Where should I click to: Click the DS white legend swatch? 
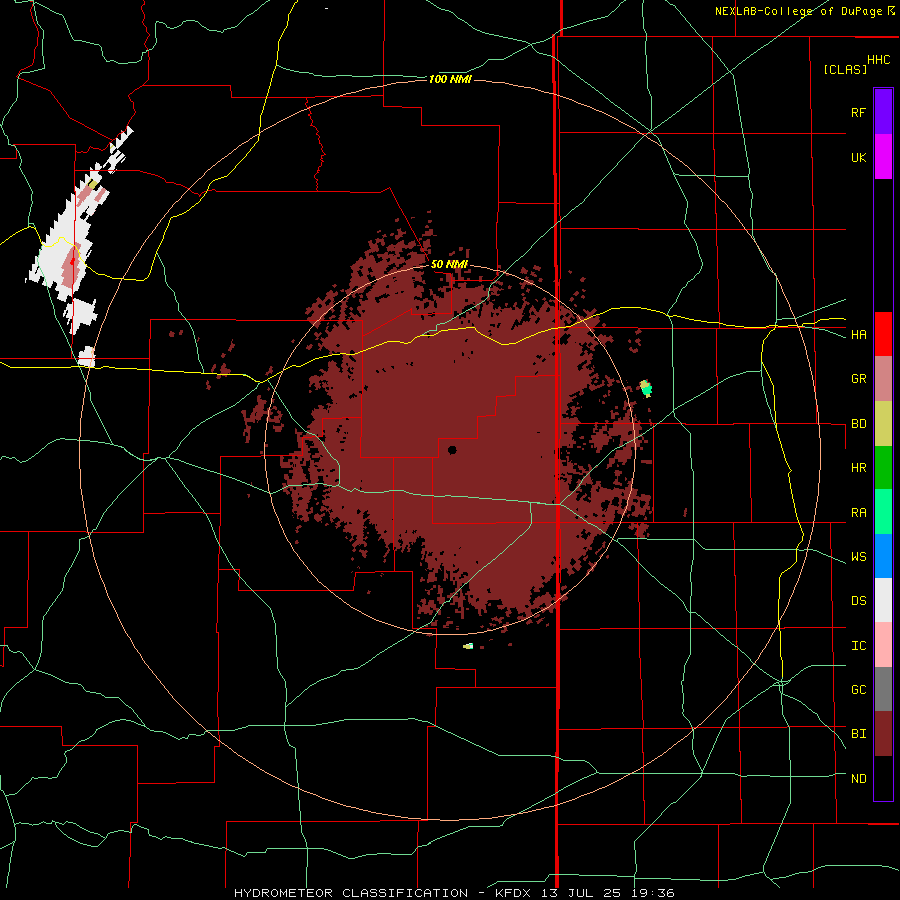pos(883,600)
